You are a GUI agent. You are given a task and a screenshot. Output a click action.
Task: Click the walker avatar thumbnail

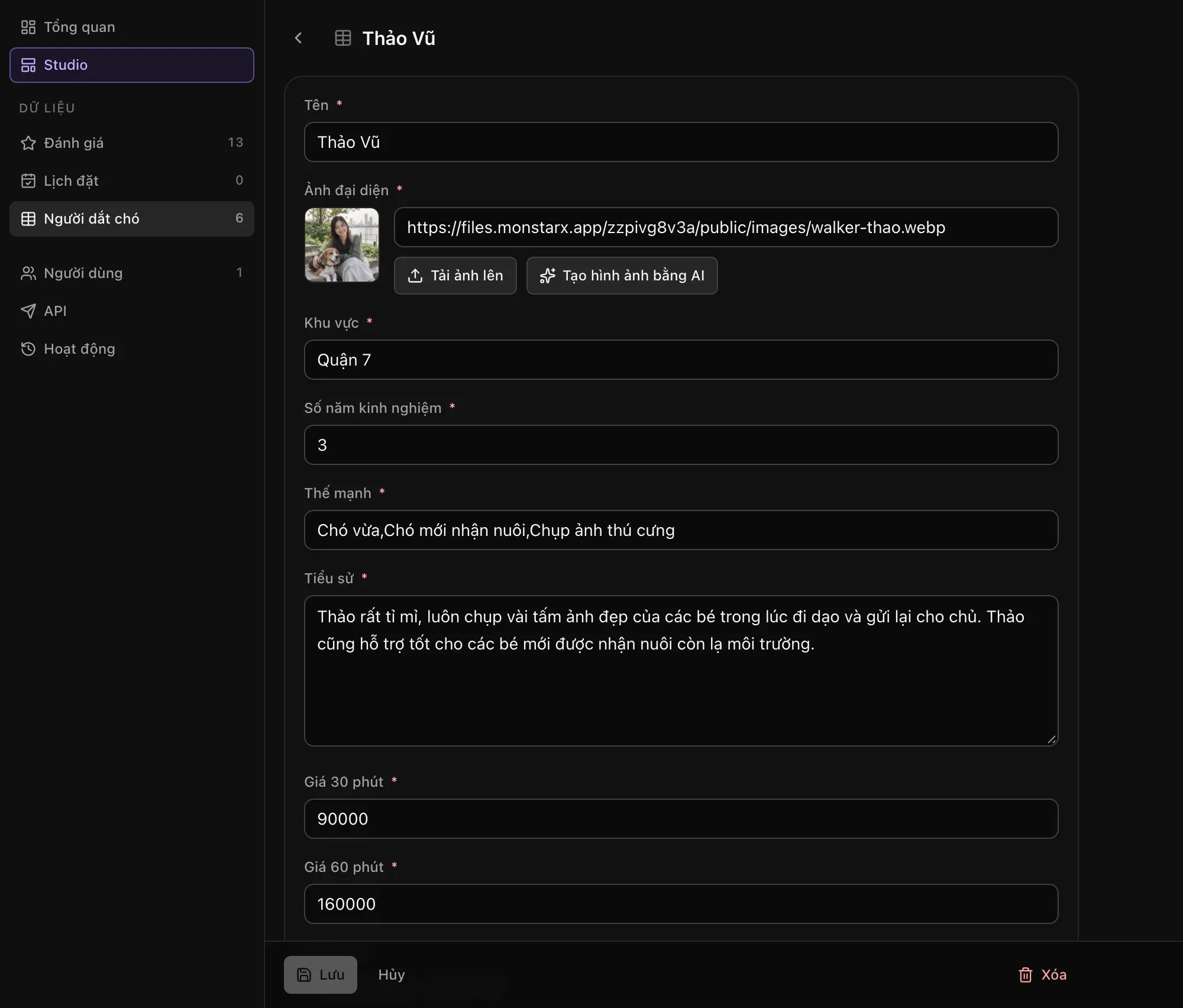(342, 245)
